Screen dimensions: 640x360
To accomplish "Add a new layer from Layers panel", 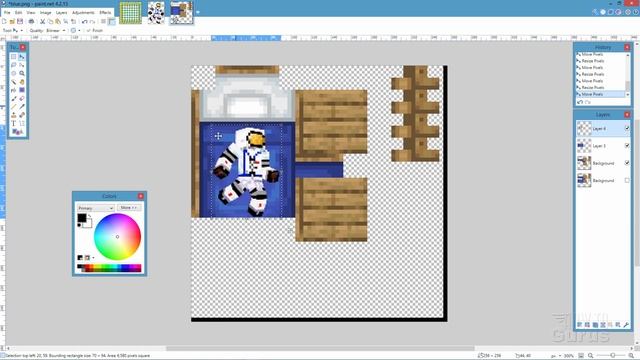I will (580, 325).
